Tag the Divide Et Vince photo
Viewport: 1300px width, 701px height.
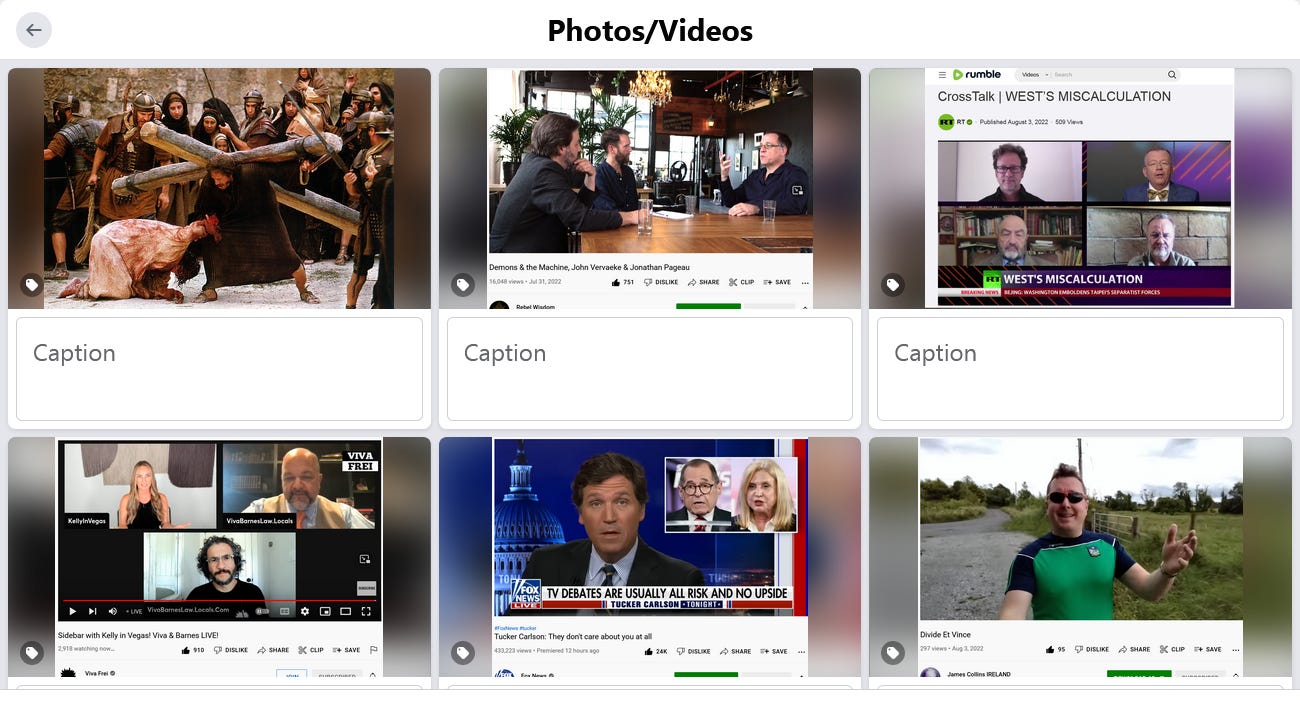click(893, 653)
